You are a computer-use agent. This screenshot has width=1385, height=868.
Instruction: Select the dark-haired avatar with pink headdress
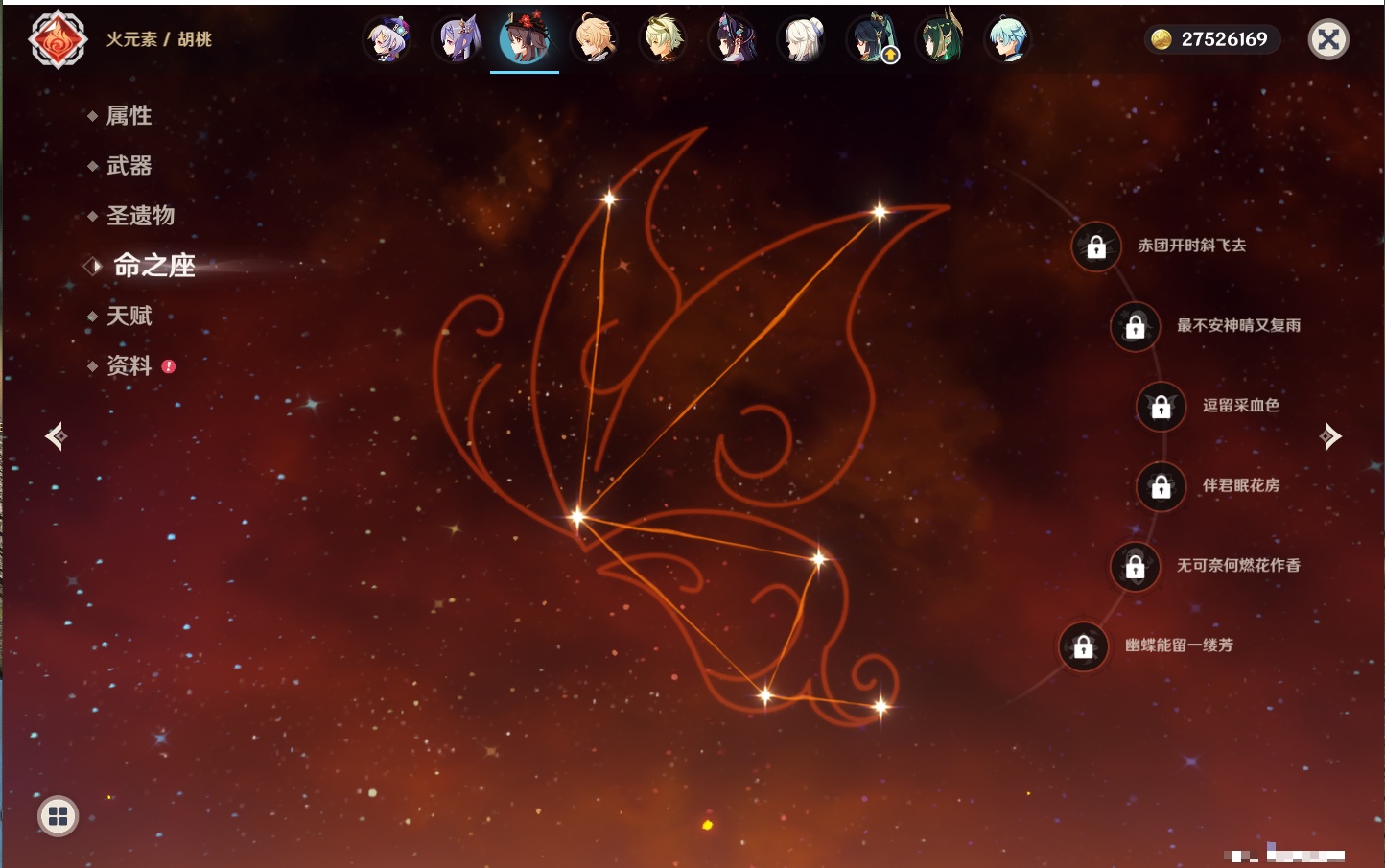point(733,40)
